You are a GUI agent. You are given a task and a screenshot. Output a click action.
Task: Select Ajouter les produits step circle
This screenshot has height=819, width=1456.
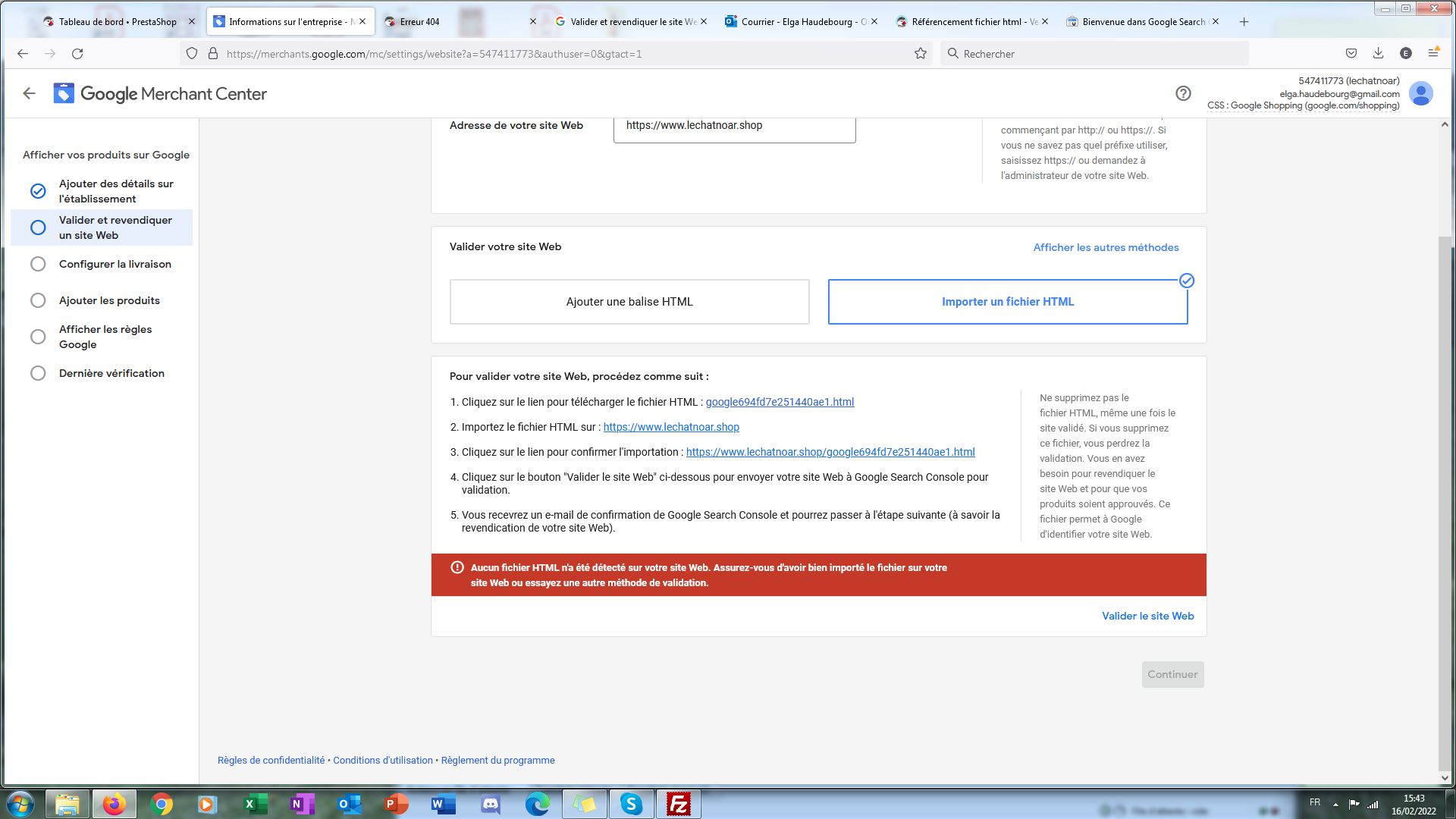(x=38, y=300)
